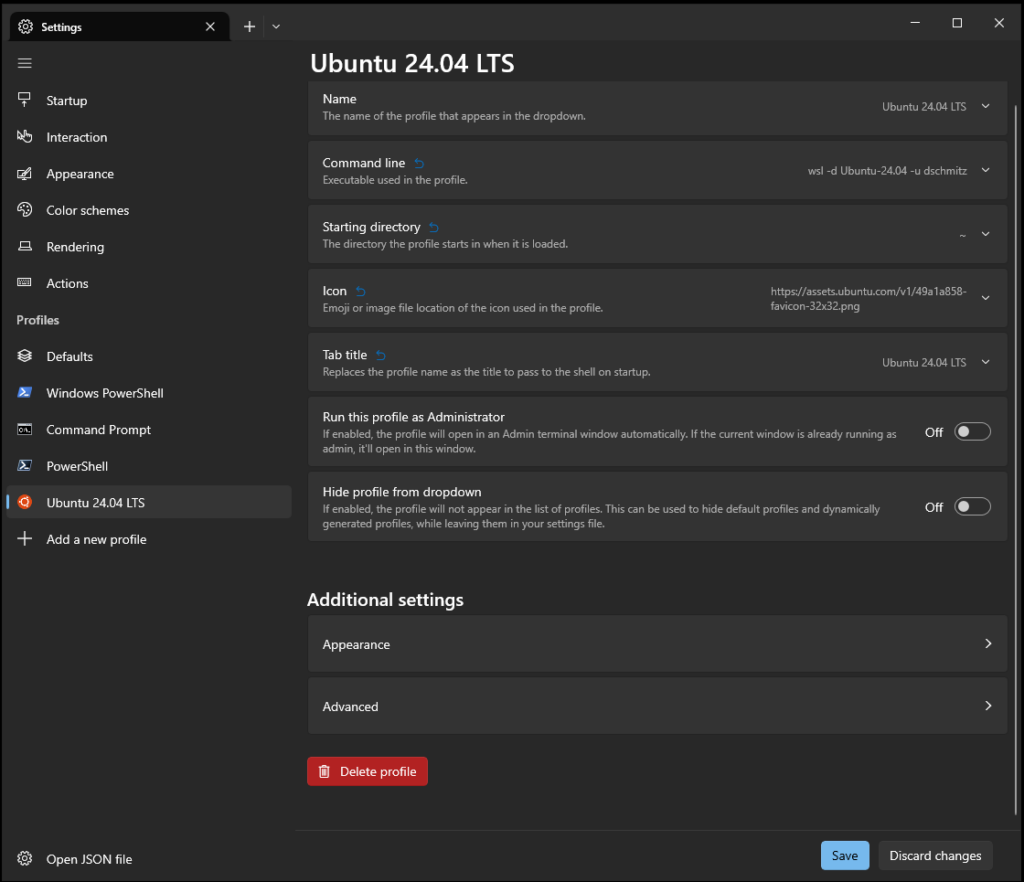
Task: Expand the Command line setting
Action: click(x=985, y=170)
